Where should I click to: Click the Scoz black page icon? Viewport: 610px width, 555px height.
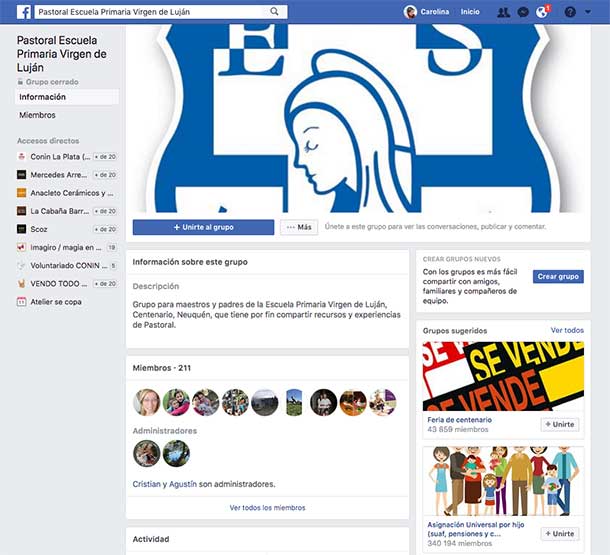21,229
